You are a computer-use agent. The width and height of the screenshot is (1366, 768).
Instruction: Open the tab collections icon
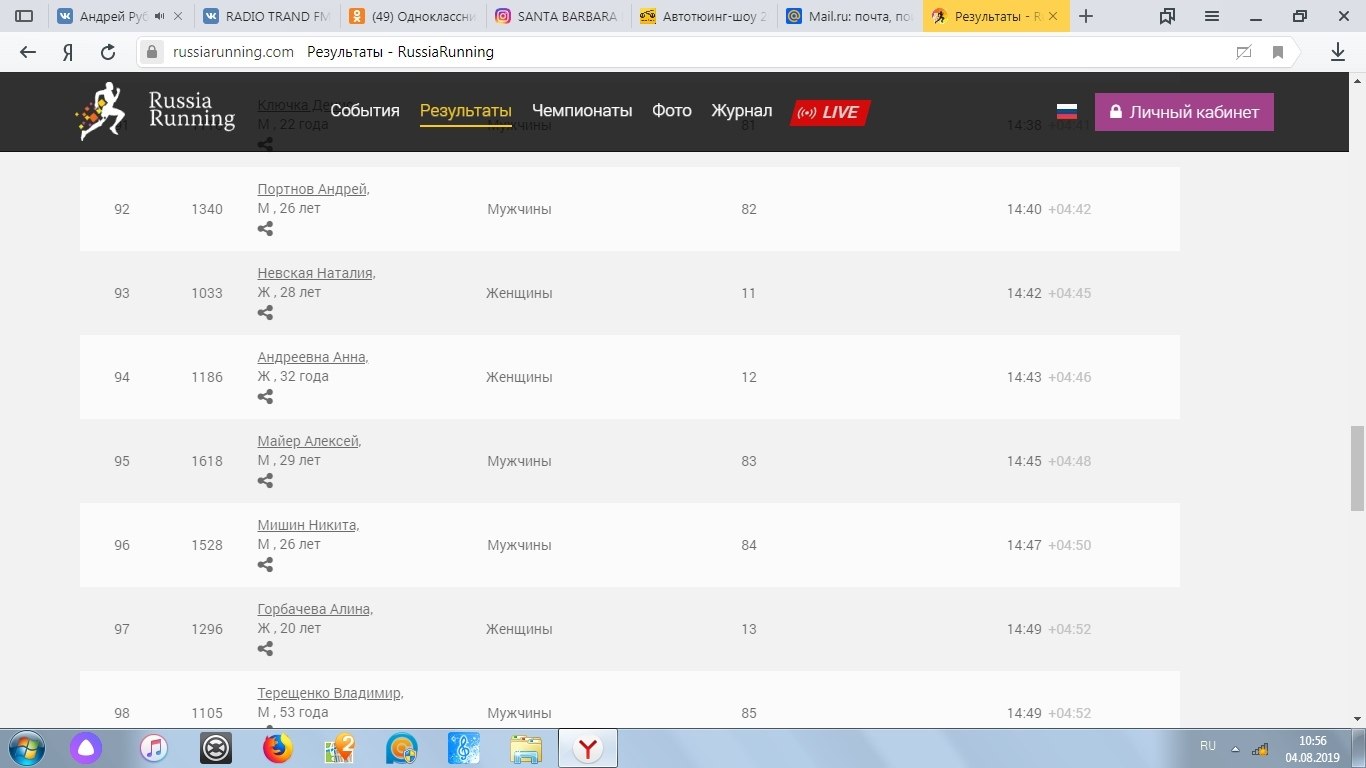[1168, 16]
